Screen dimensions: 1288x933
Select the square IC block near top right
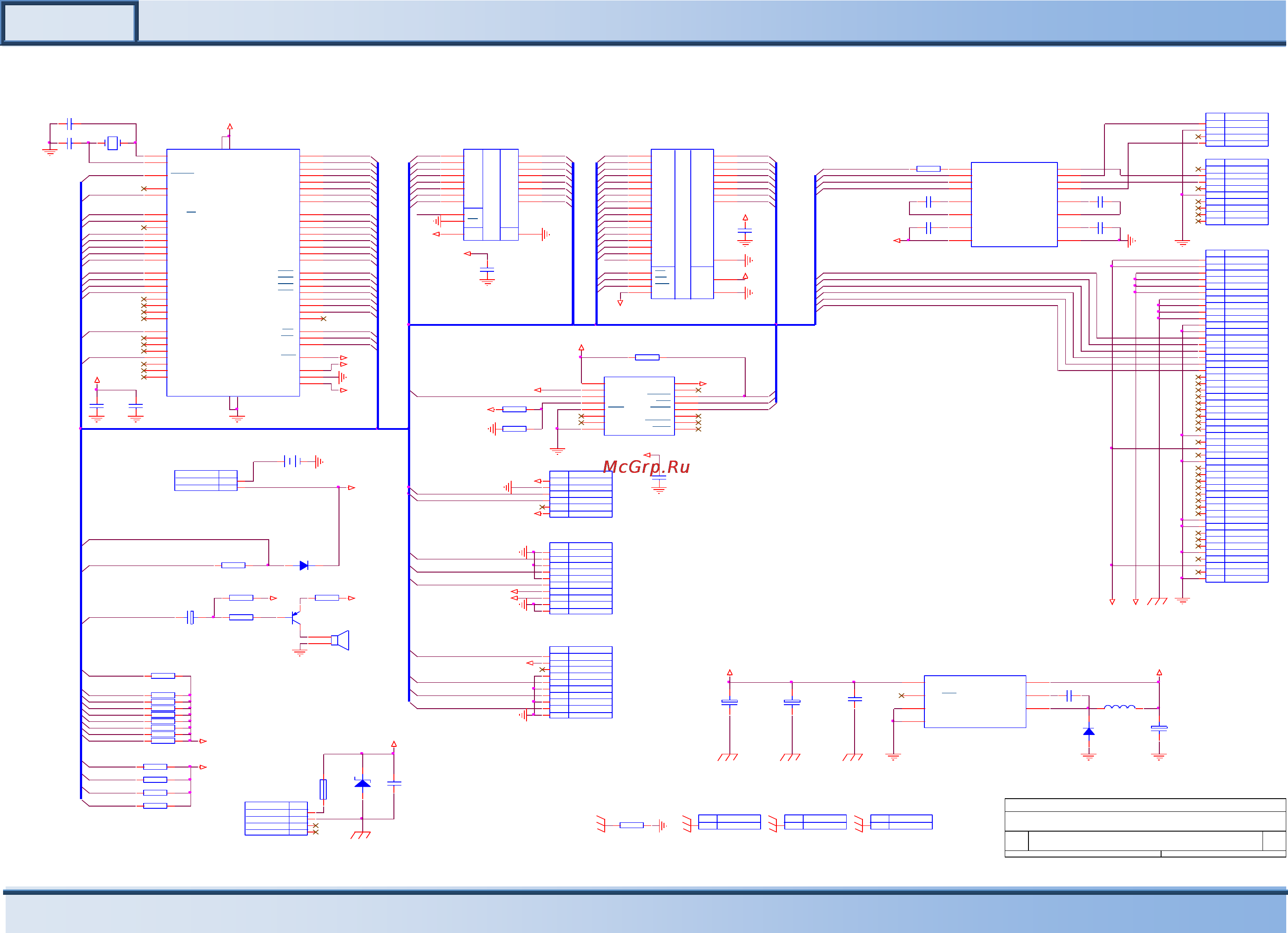1014,205
